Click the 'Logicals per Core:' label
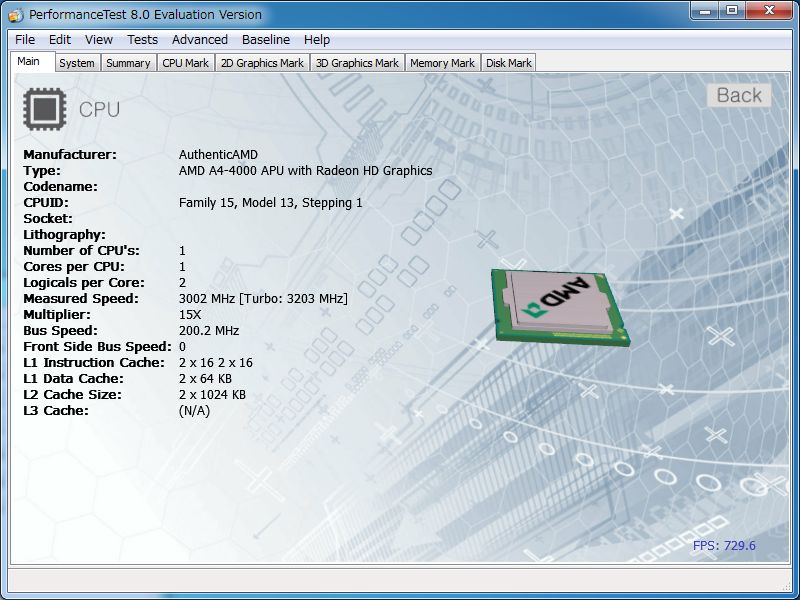800x600 pixels. (84, 283)
